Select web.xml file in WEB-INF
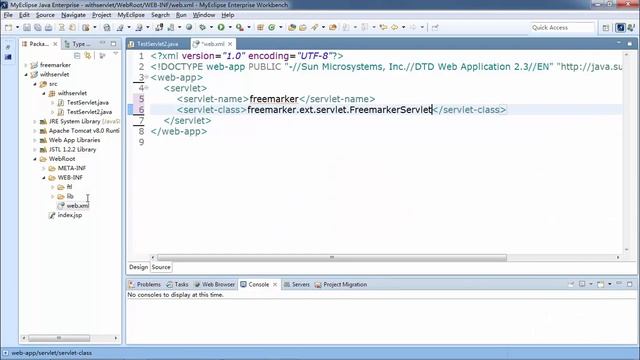Screen dimensions: 640x360 click(78, 206)
